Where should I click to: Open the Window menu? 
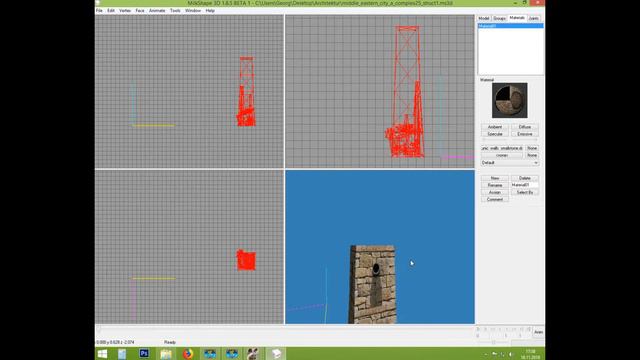pos(193,11)
